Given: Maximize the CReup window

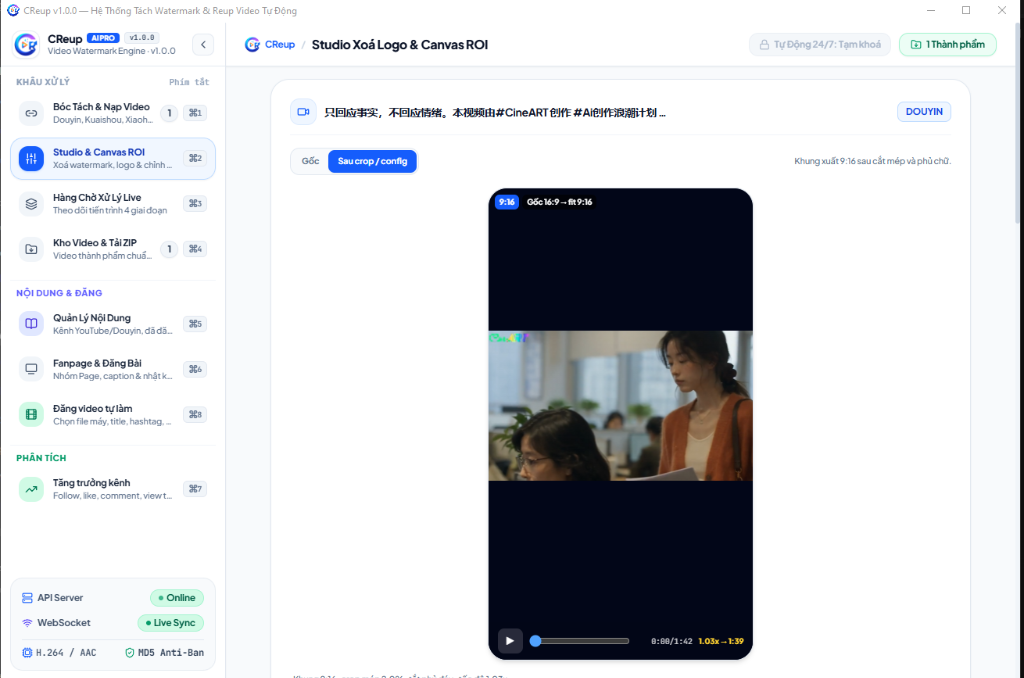Looking at the screenshot, I should point(966,10).
